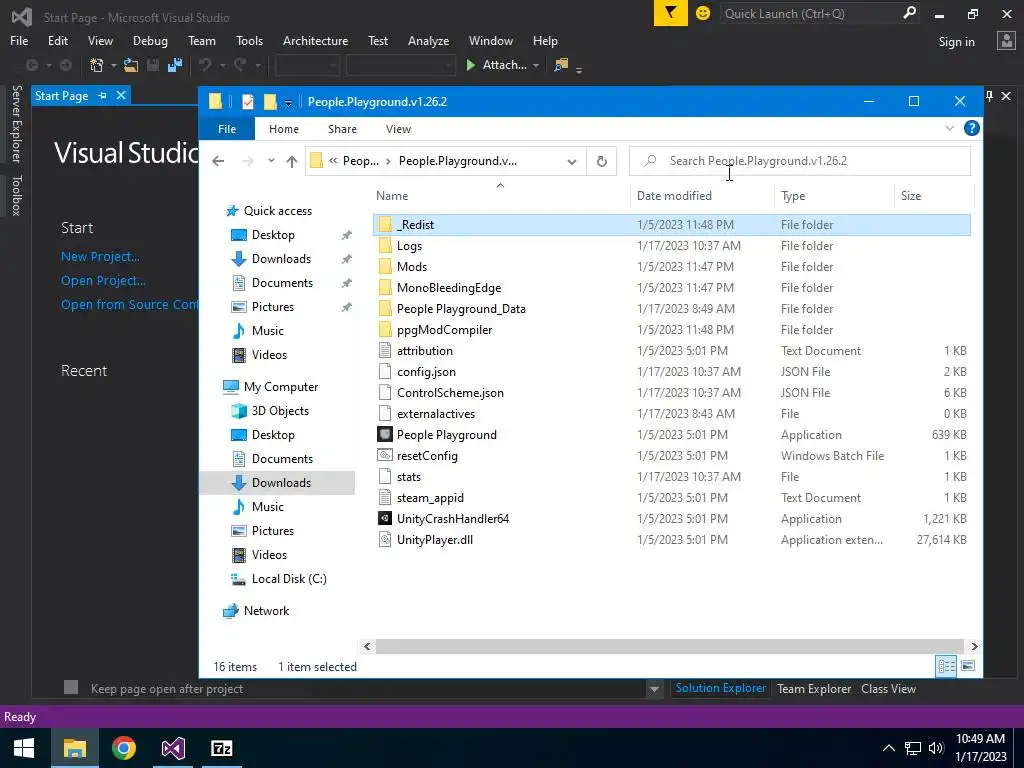The width and height of the screenshot is (1024, 768).
Task: Click the New Project toolbar icon
Action: pyautogui.click(x=97, y=65)
